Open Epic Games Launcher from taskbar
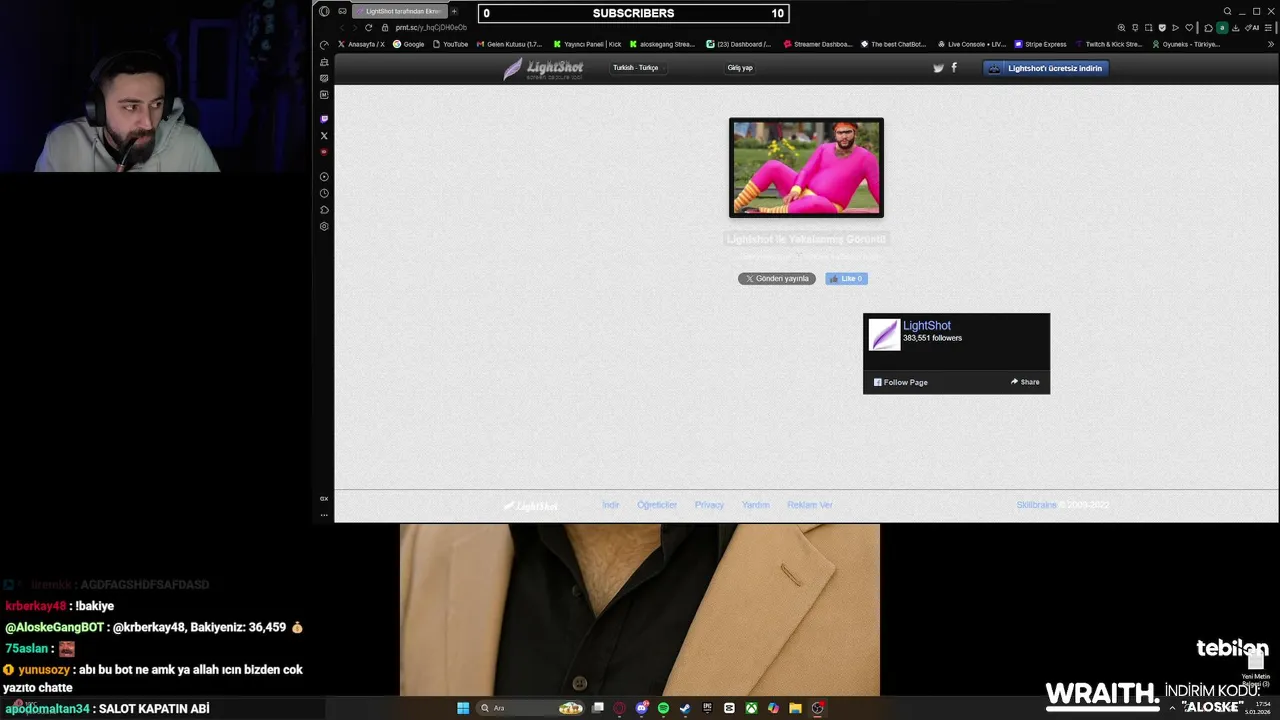The width and height of the screenshot is (1280, 720). tap(707, 708)
